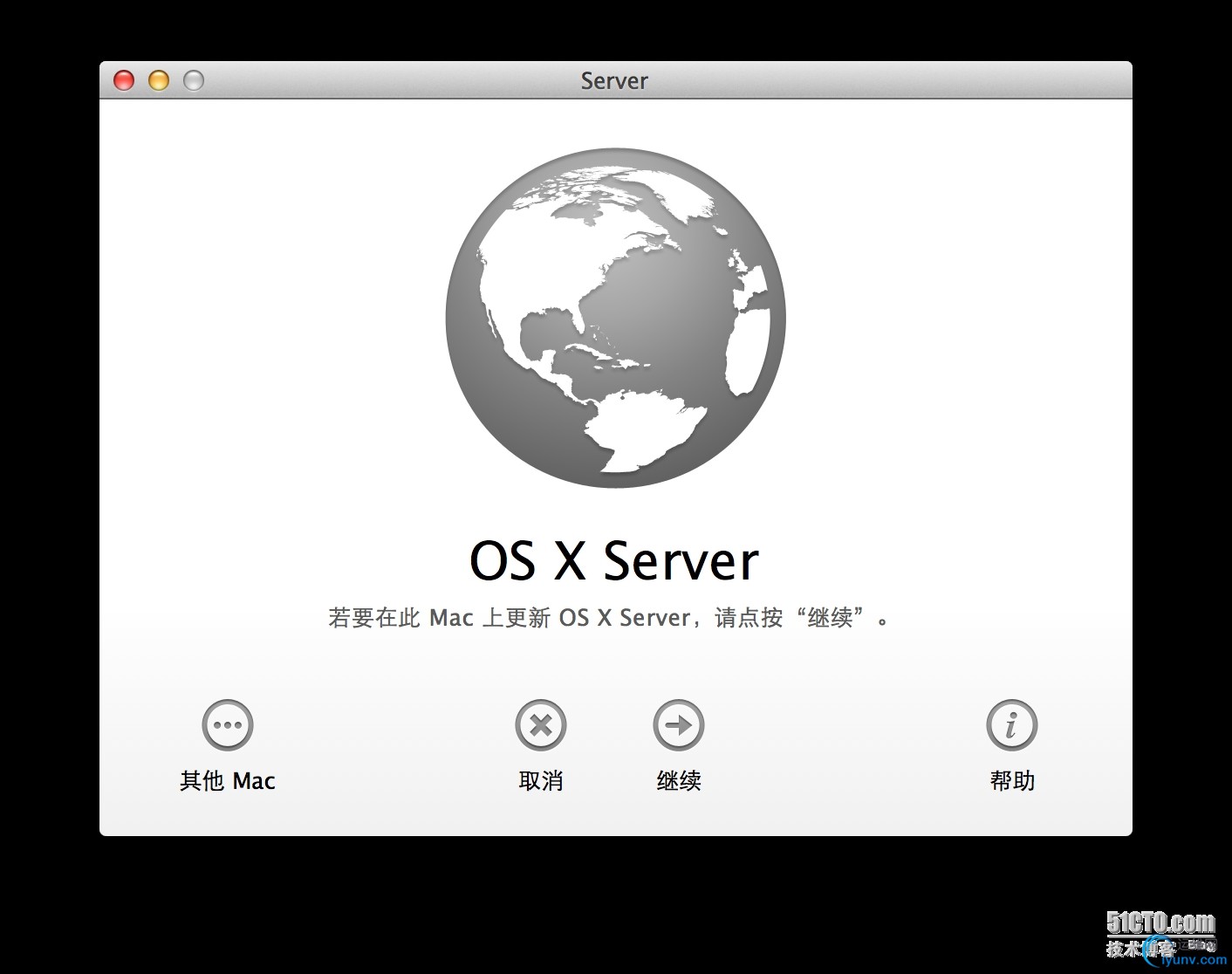Minimize the Server window with yellow button

159,80
